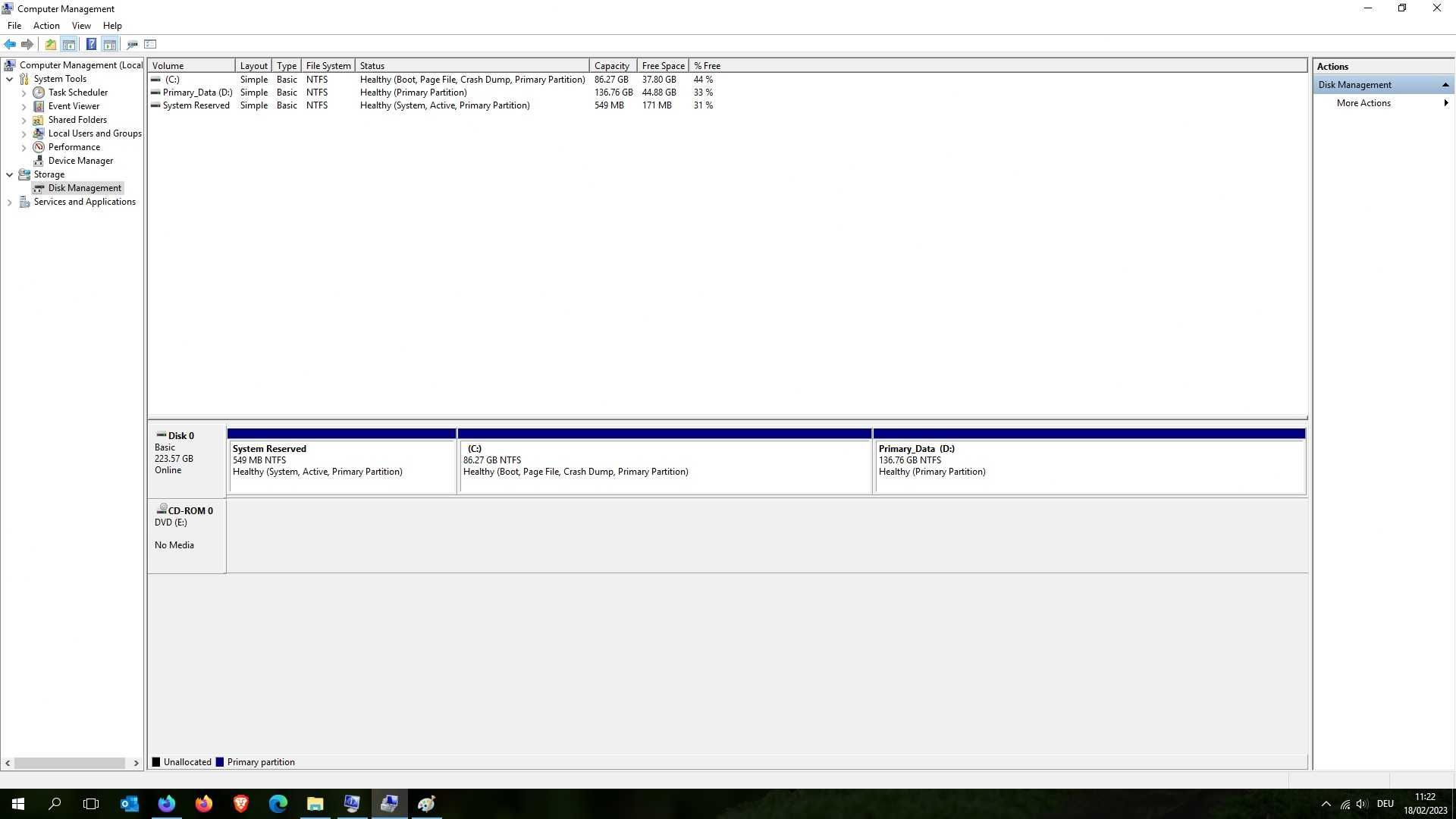Click the Forward navigation arrow icon
This screenshot has height=819, width=1456.
coord(27,44)
